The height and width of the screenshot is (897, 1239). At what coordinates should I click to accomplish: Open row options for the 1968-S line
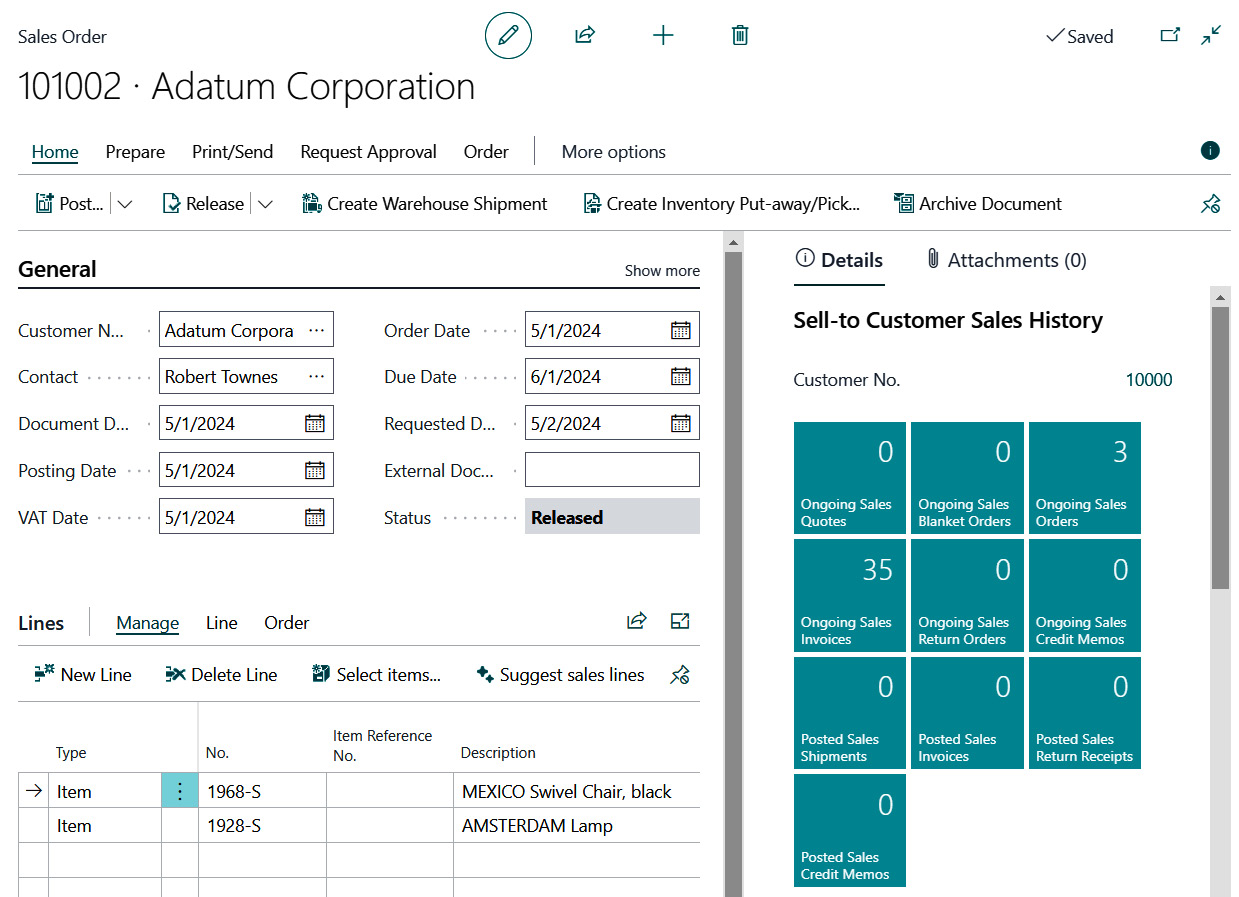click(180, 791)
